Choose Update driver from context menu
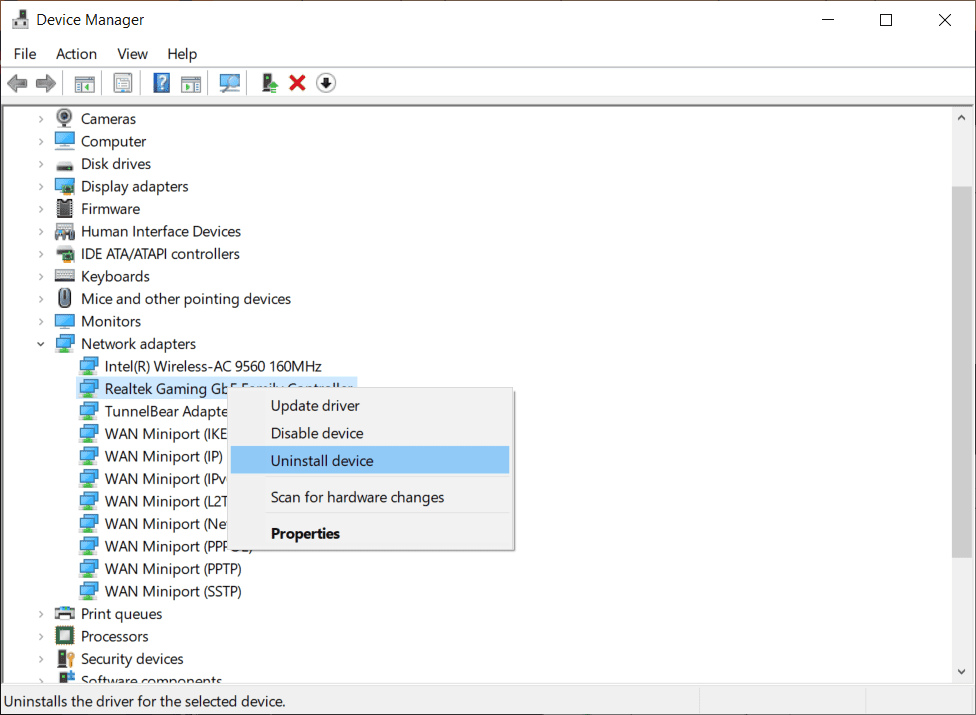The height and width of the screenshot is (715, 976). pyautogui.click(x=370, y=406)
